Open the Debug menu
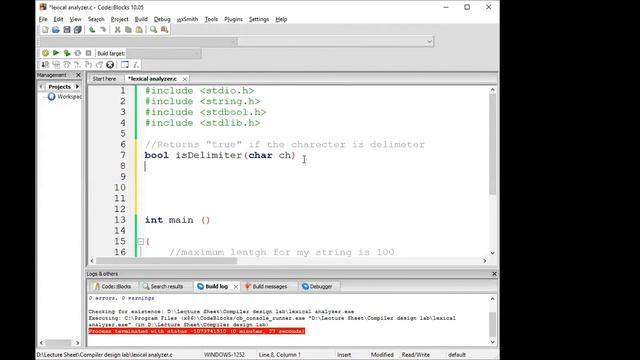 162,19
